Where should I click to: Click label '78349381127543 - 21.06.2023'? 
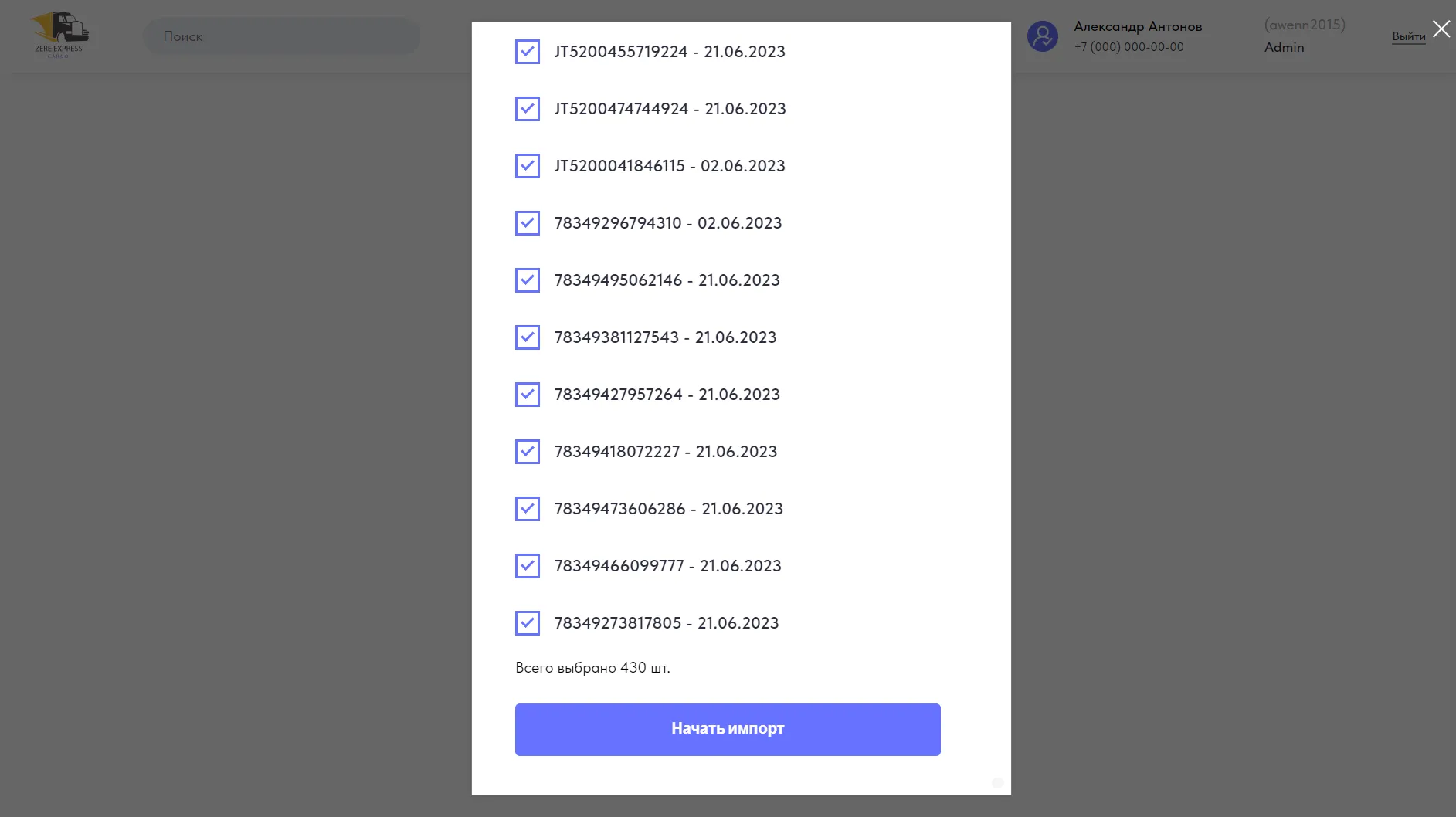coord(665,337)
